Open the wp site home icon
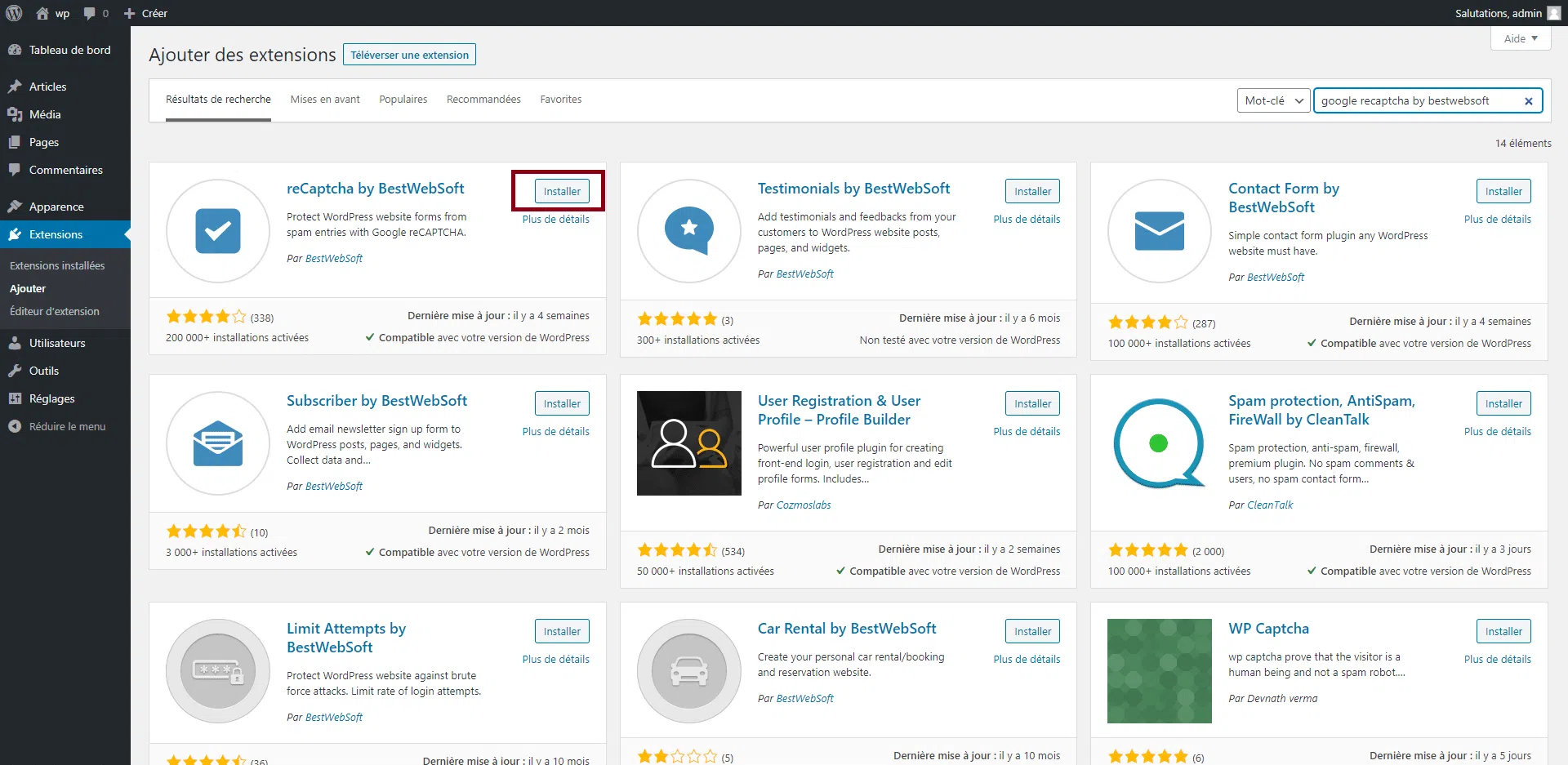Screen dimensions: 1568x765 pos(42,13)
